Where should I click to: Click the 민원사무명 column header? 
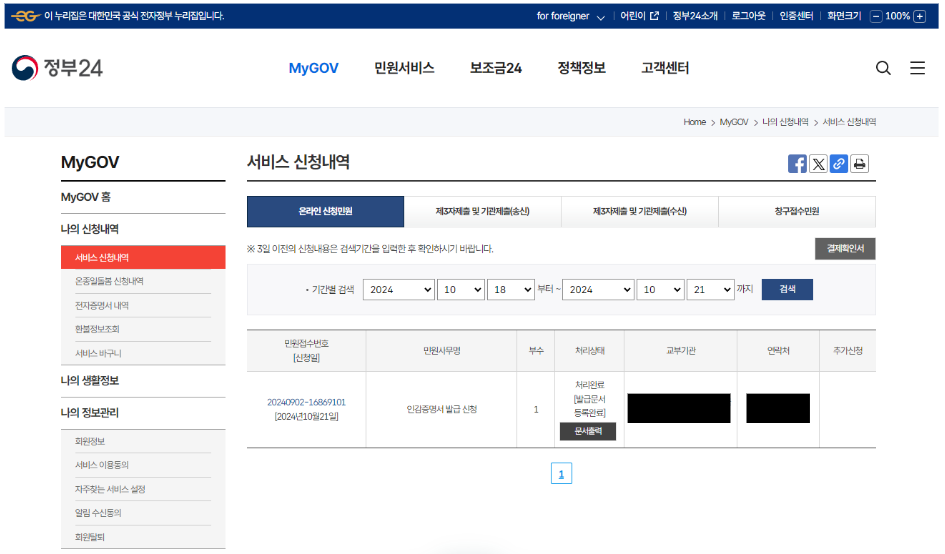point(441,350)
